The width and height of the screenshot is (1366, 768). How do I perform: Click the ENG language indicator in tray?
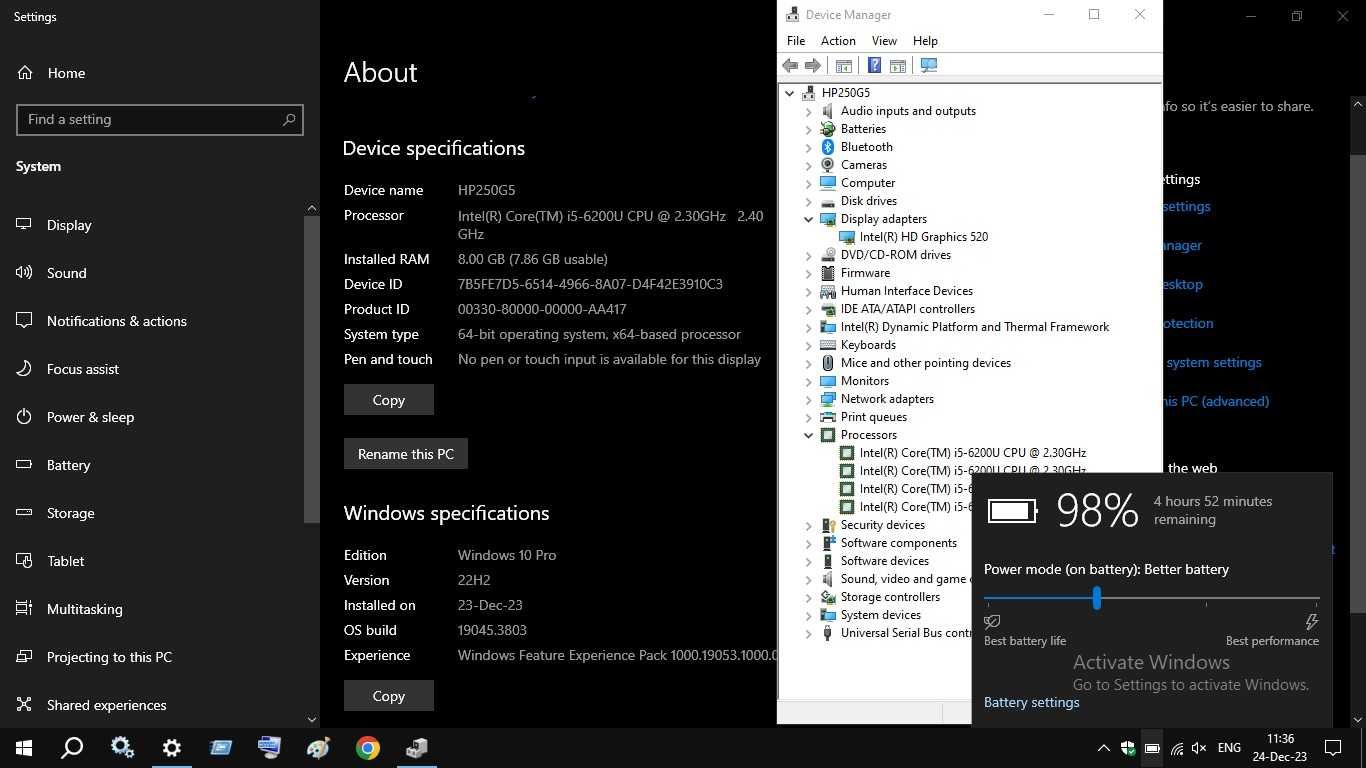click(1229, 748)
